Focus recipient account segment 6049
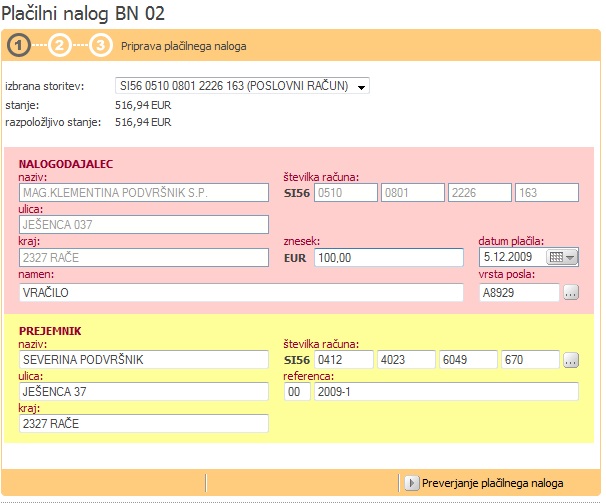Viewport: 606px width, 504px height. pos(468,360)
